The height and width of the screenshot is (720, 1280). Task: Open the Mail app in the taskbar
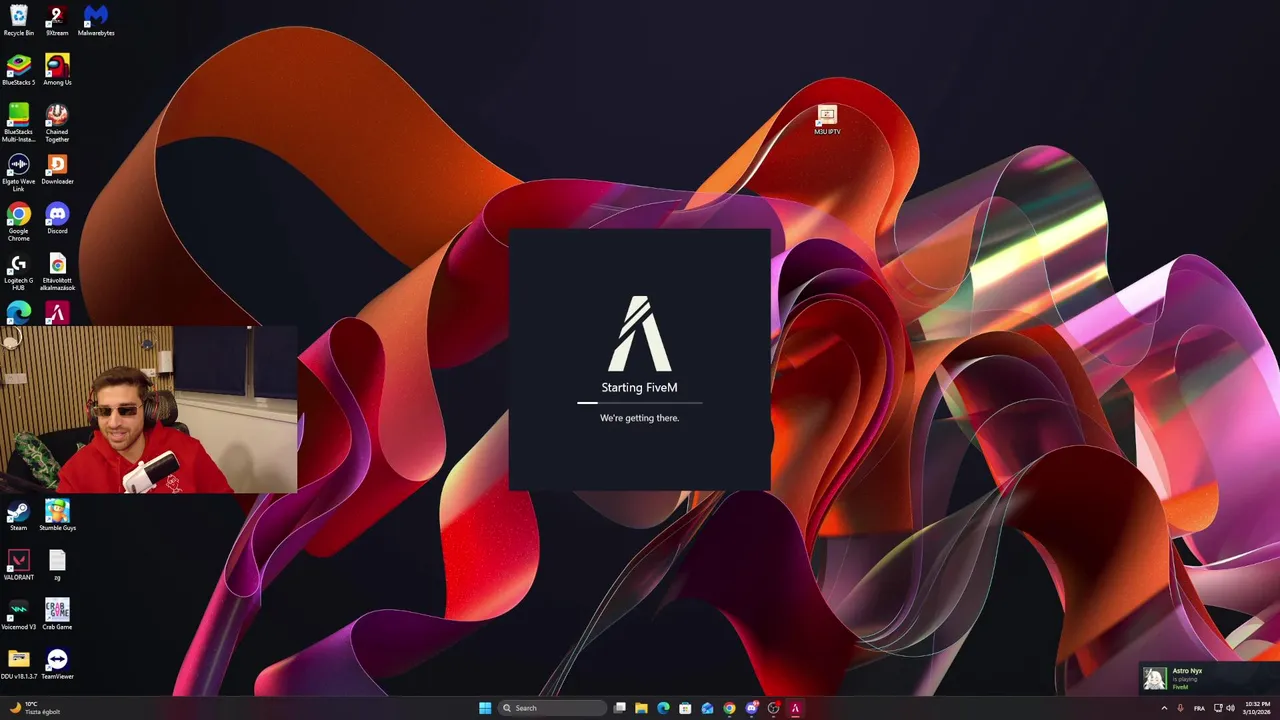coord(707,708)
